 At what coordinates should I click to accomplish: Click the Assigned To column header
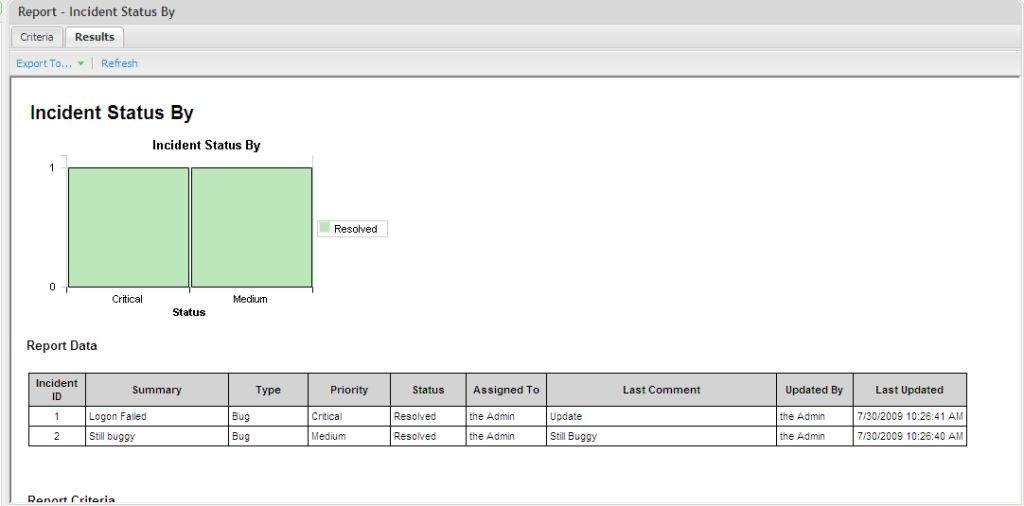pos(506,390)
